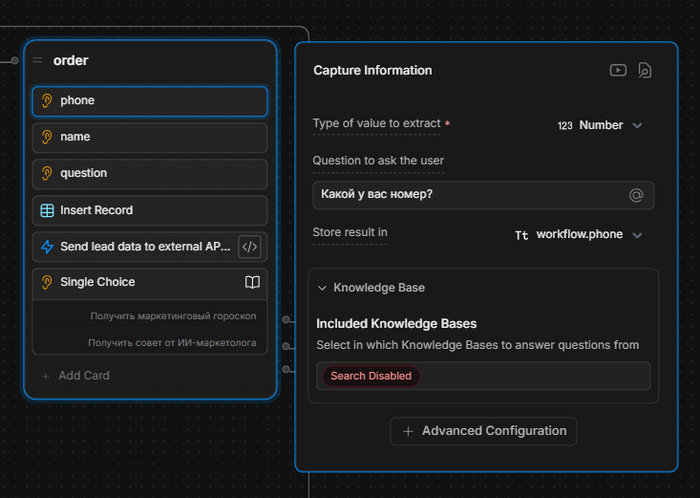Collapse the Knowledge Base section
The height and width of the screenshot is (498, 700).
[x=322, y=287]
